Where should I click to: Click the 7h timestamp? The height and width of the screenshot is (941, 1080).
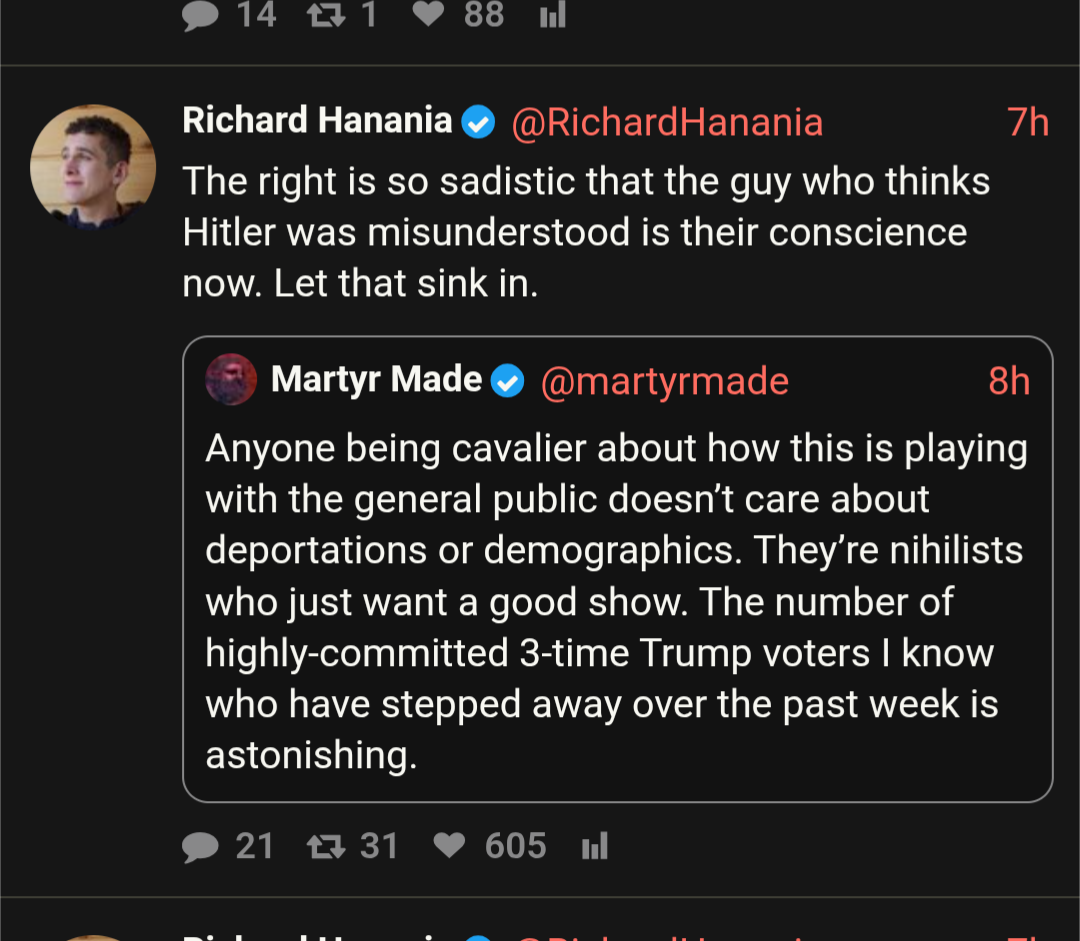[1028, 122]
